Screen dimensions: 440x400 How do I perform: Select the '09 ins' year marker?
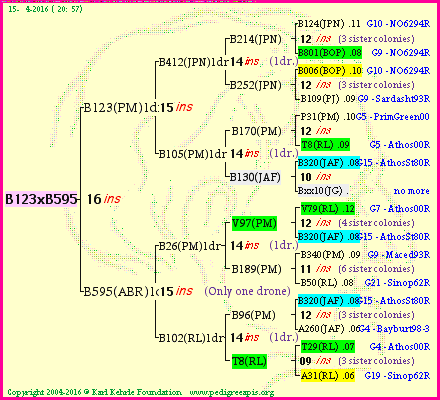[315, 361]
